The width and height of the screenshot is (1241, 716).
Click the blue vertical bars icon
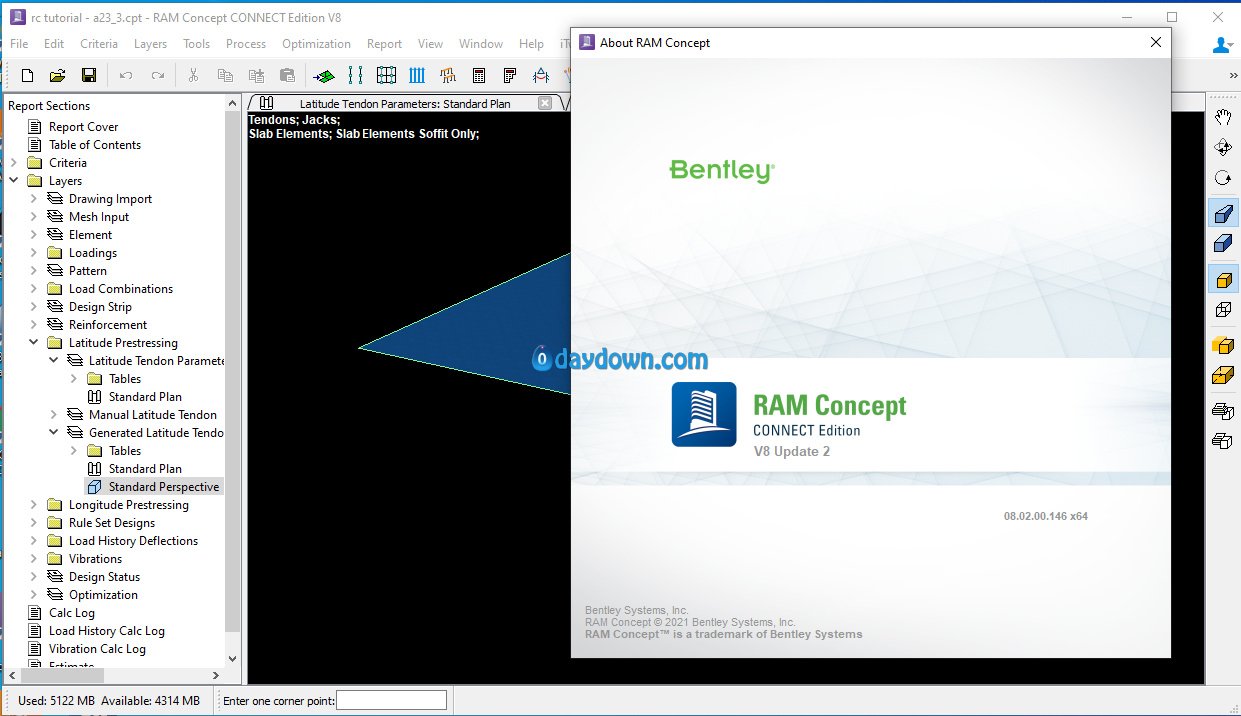tap(417, 75)
